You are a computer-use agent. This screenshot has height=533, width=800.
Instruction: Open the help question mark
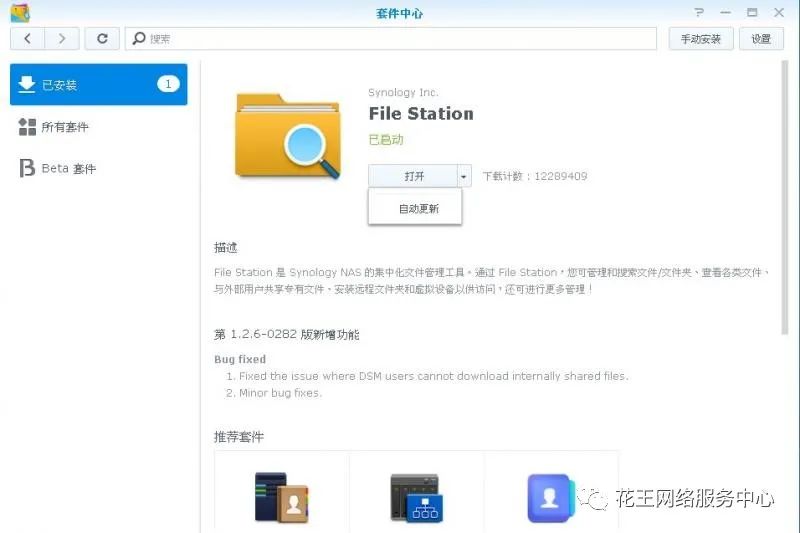(699, 12)
